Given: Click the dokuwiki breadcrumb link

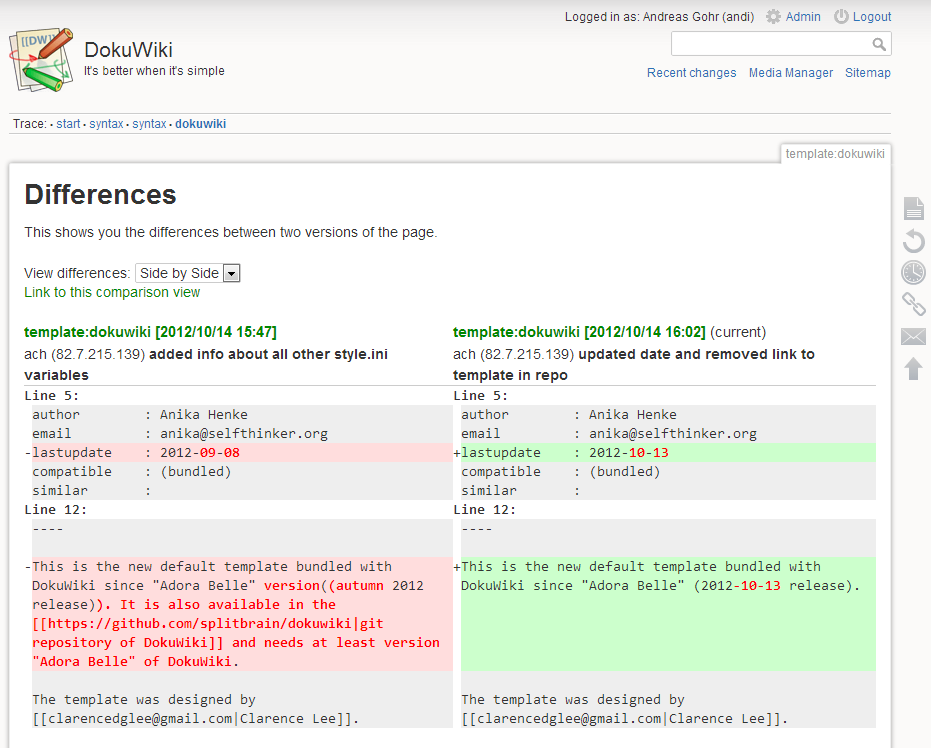Looking at the screenshot, I should point(200,124).
